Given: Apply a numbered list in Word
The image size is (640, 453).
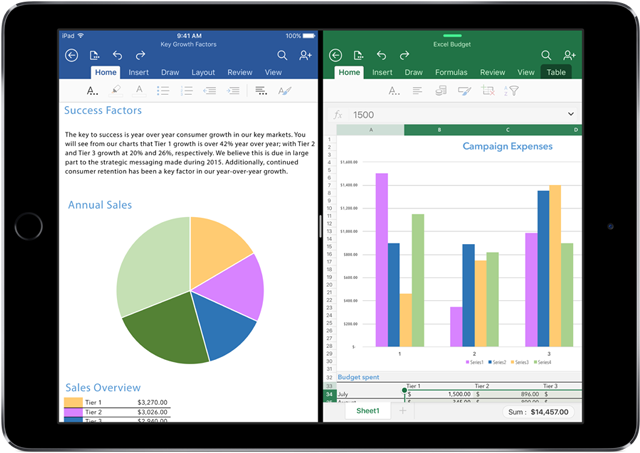Looking at the screenshot, I should (x=186, y=91).
